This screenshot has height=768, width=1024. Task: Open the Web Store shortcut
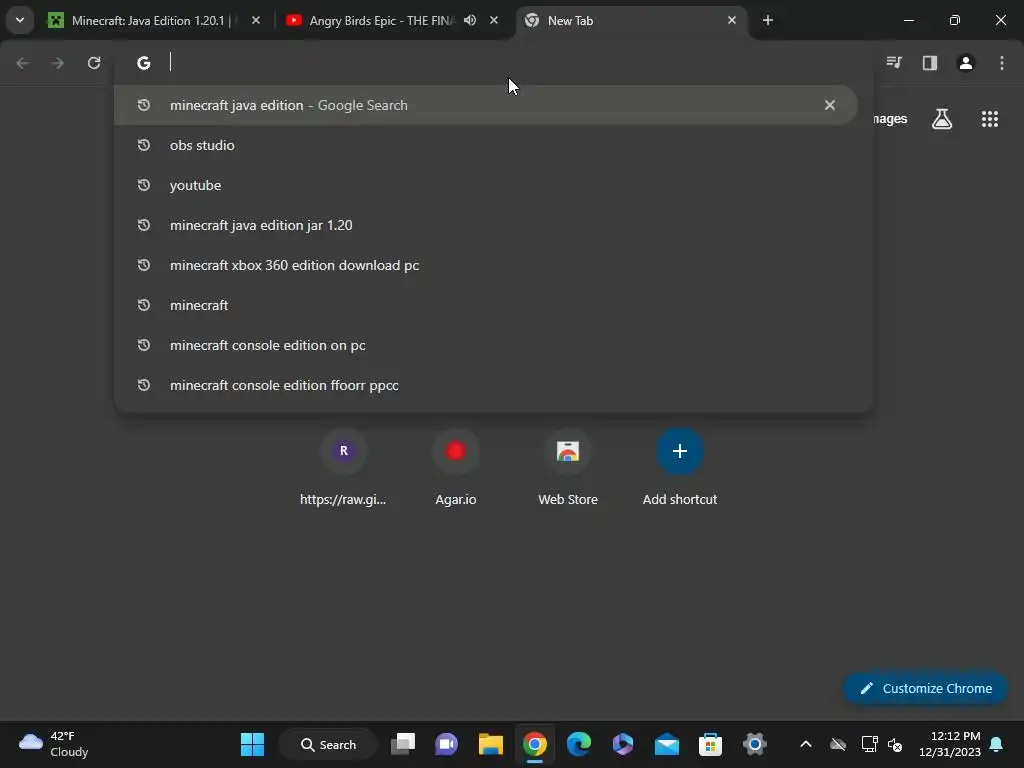[568, 468]
